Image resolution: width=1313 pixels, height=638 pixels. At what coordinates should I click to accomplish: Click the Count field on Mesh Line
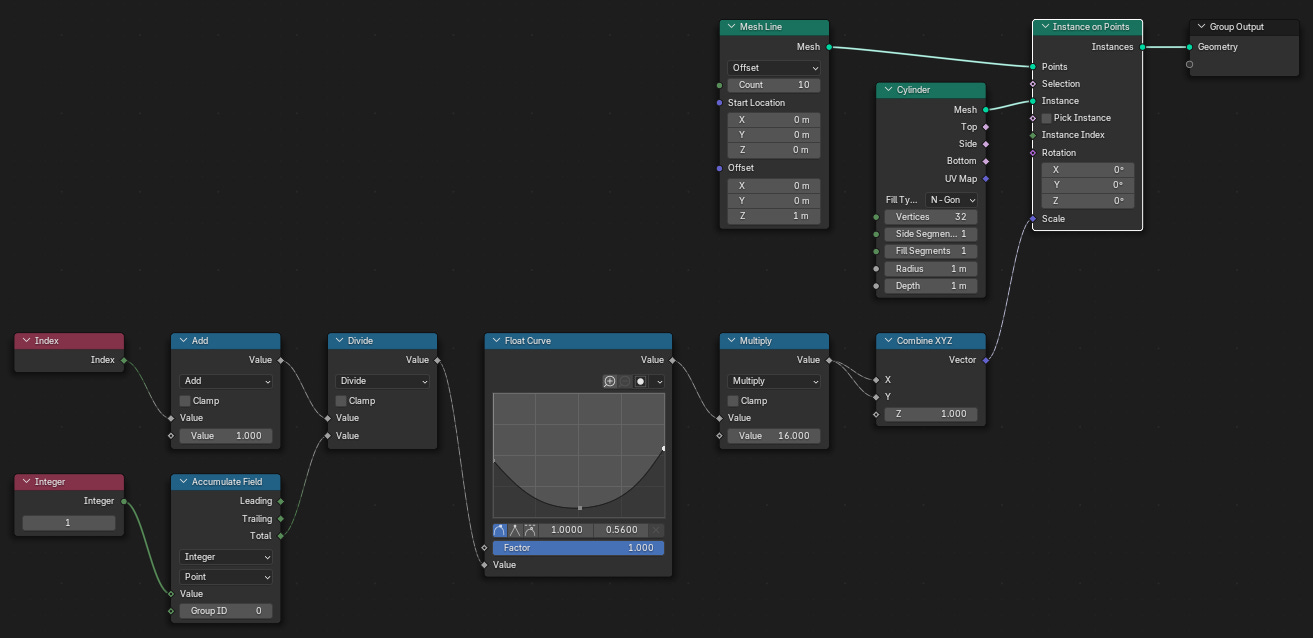773,84
